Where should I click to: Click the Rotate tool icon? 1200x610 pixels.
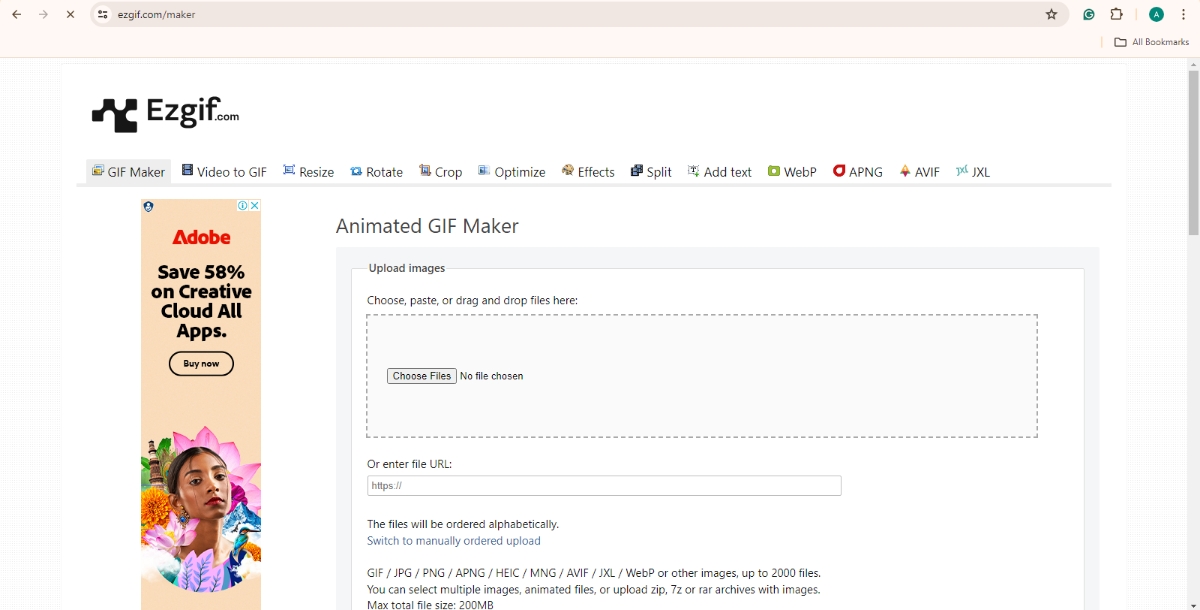356,172
